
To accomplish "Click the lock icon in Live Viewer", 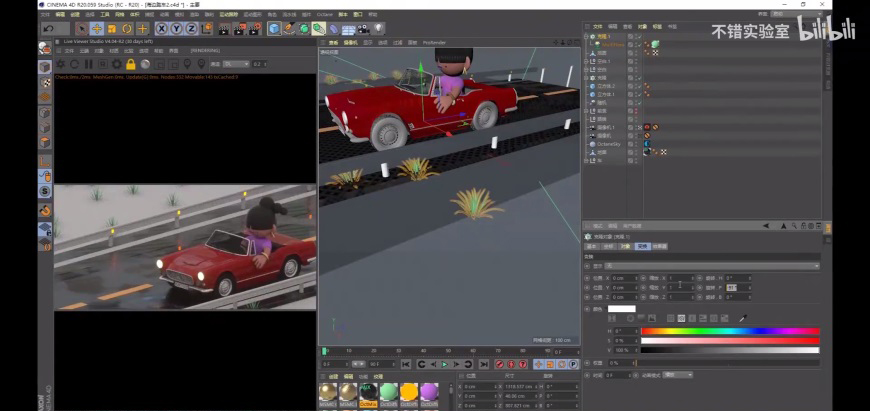I will click(x=131, y=64).
